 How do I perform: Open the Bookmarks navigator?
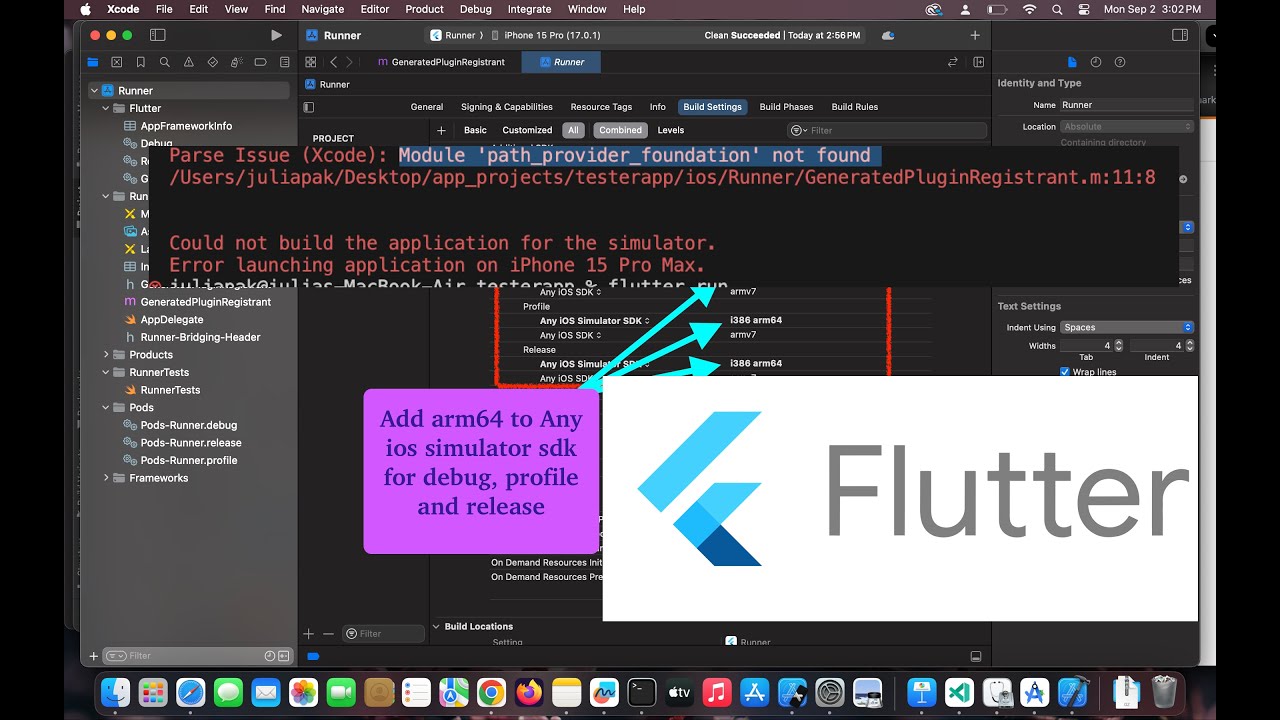click(141, 62)
